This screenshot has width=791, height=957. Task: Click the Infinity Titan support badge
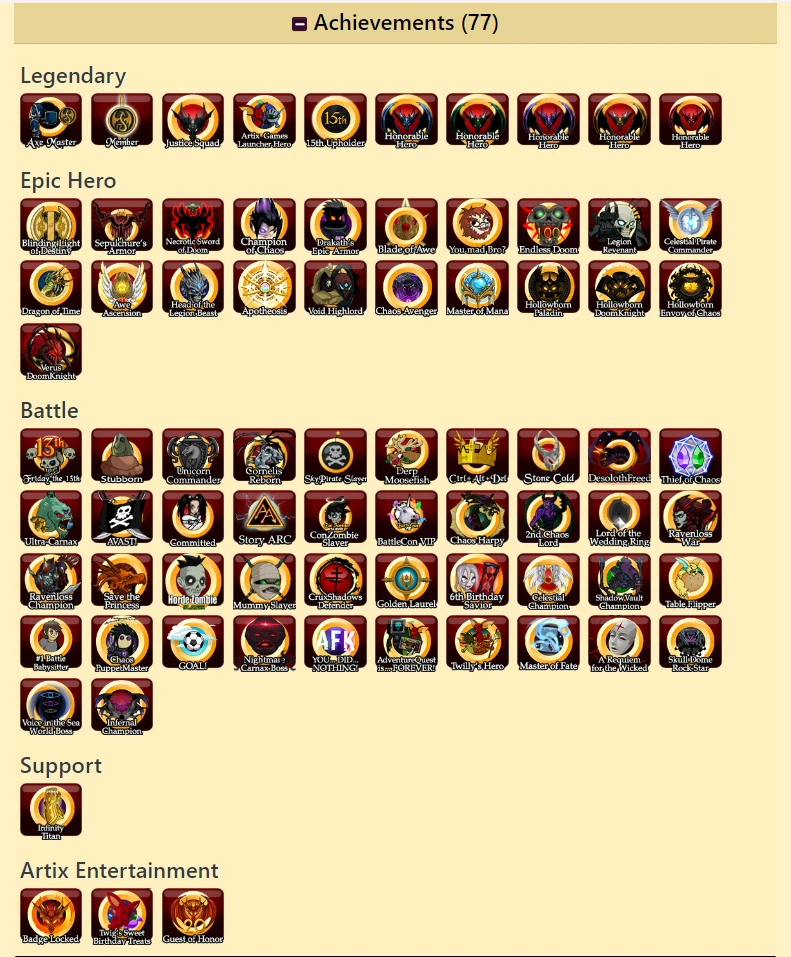click(x=51, y=812)
